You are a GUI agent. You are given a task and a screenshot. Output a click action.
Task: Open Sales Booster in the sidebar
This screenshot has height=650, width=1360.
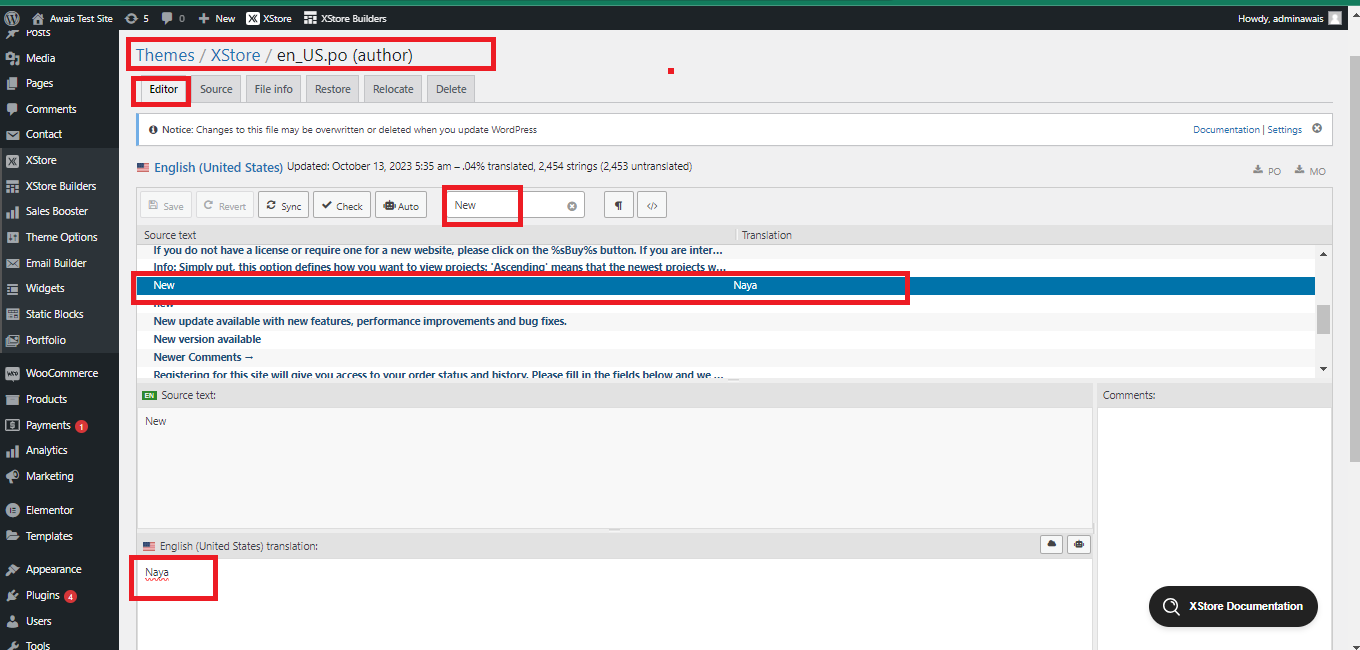[x=59, y=211]
